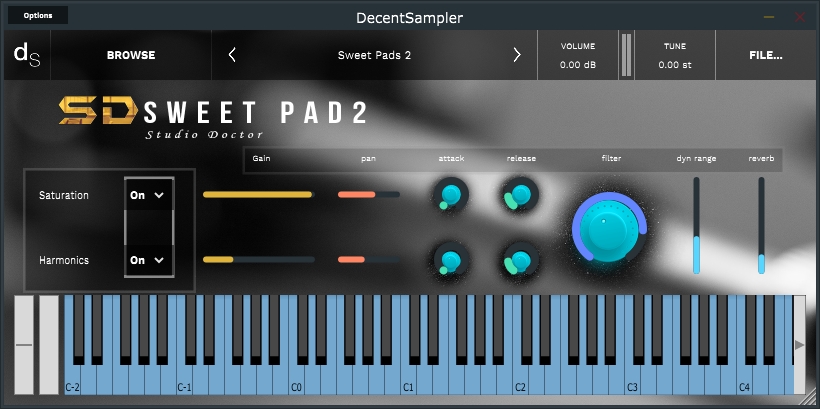Click the dyn range column header
Screen dimensions: 820x409
[x=696, y=158]
